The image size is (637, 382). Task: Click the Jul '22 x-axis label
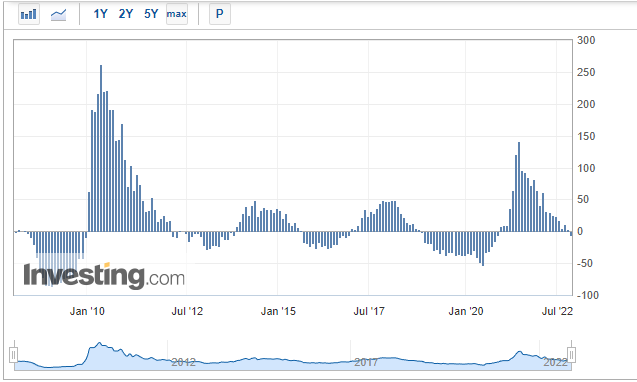(557, 312)
